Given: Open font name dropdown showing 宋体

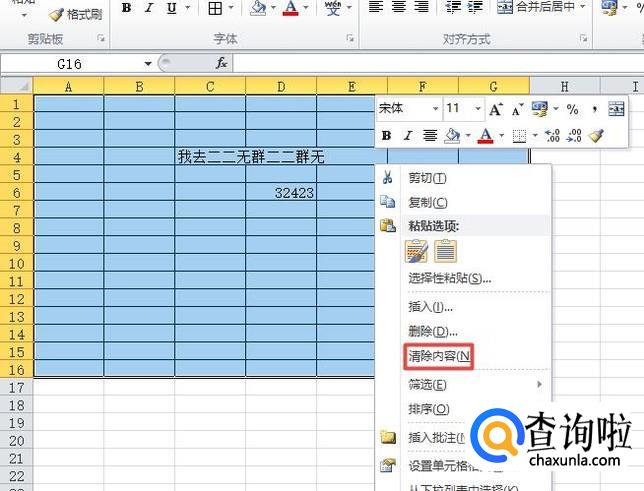Looking at the screenshot, I should click(409, 109).
